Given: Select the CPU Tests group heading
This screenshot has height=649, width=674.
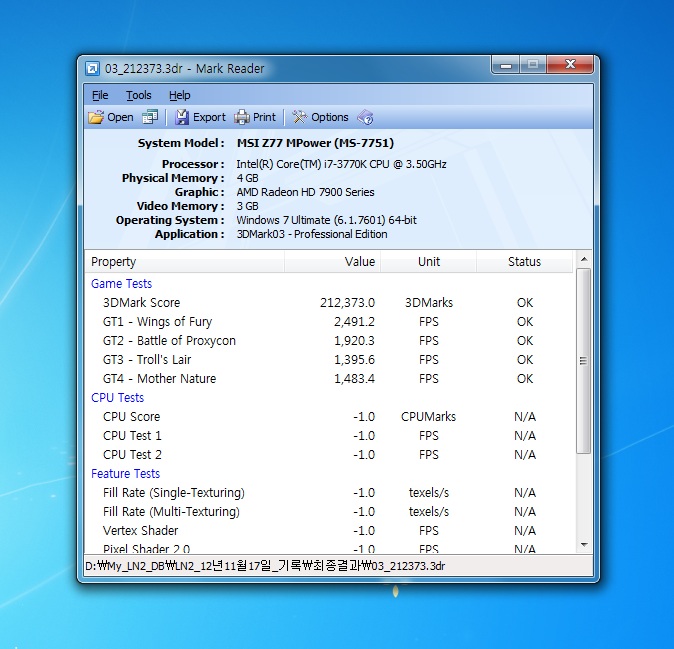Looking at the screenshot, I should coord(117,398).
